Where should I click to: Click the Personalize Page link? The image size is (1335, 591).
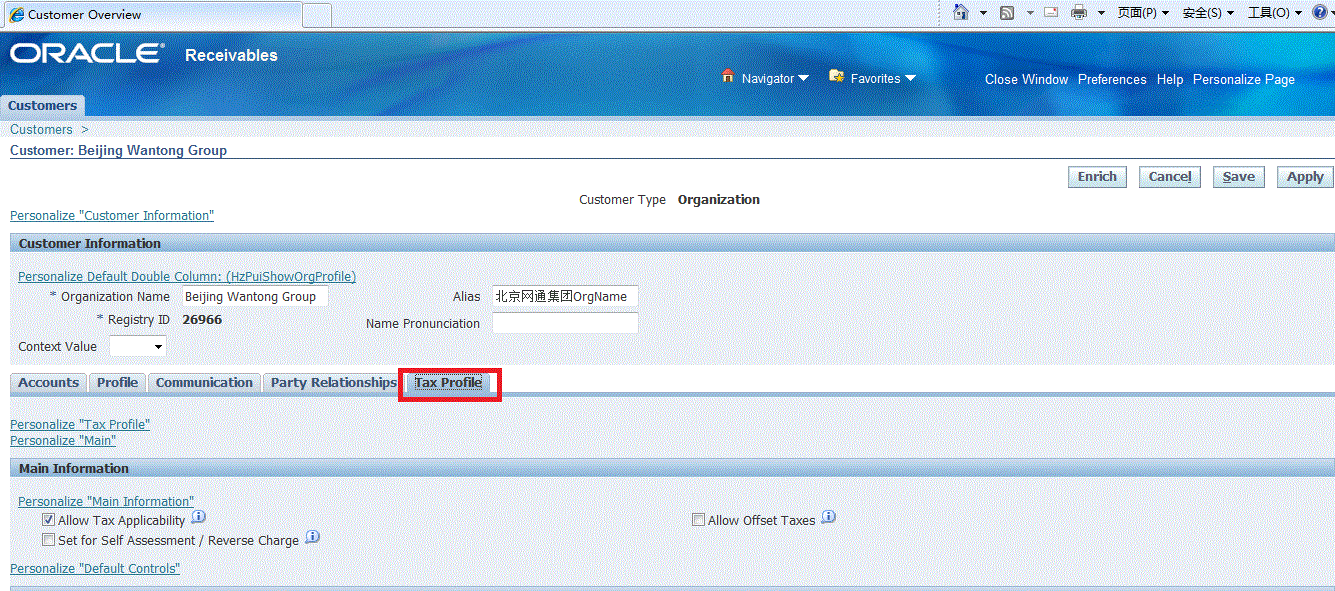(1244, 79)
